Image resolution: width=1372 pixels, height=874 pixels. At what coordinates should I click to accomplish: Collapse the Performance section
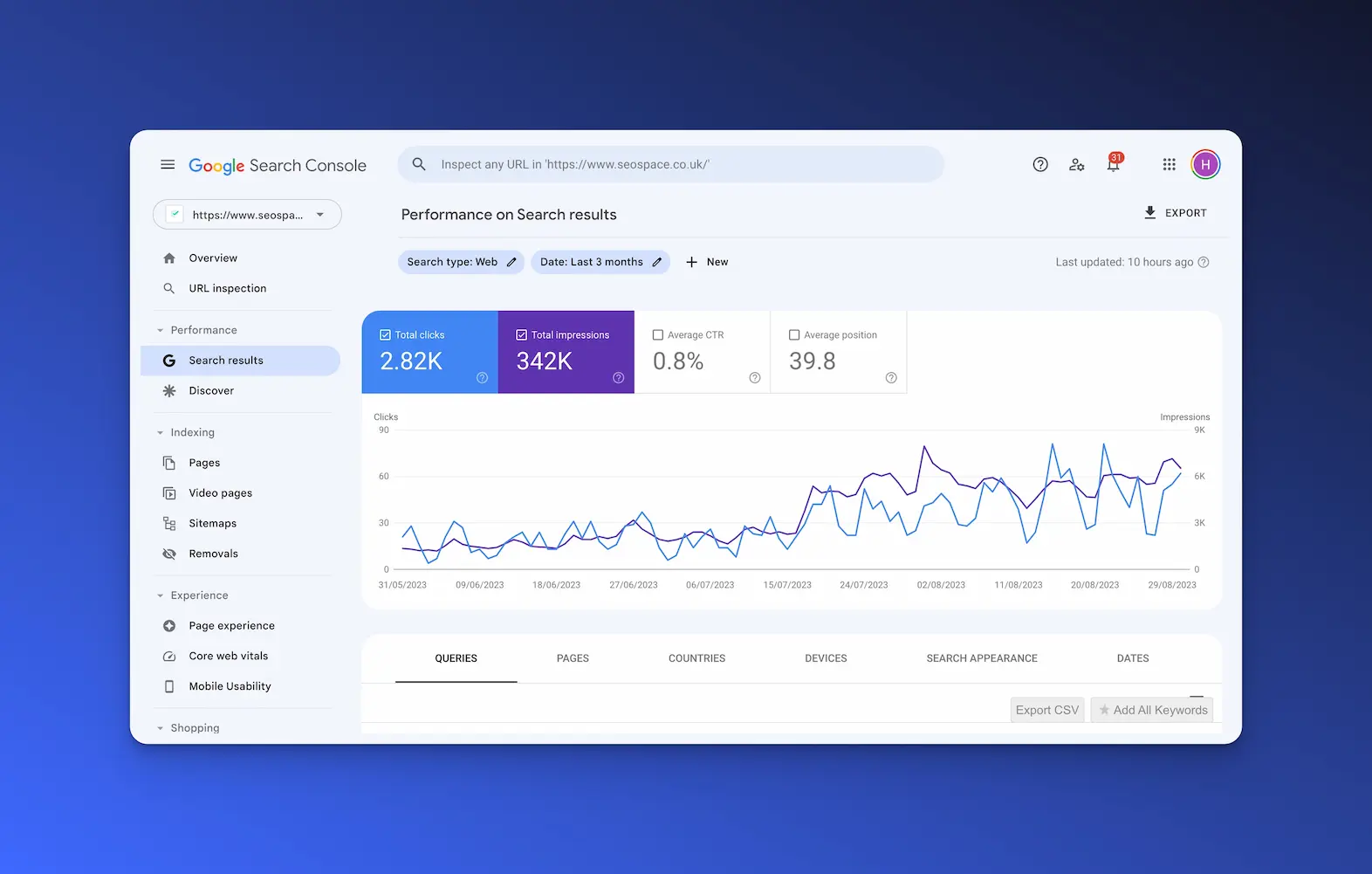pyautogui.click(x=160, y=330)
